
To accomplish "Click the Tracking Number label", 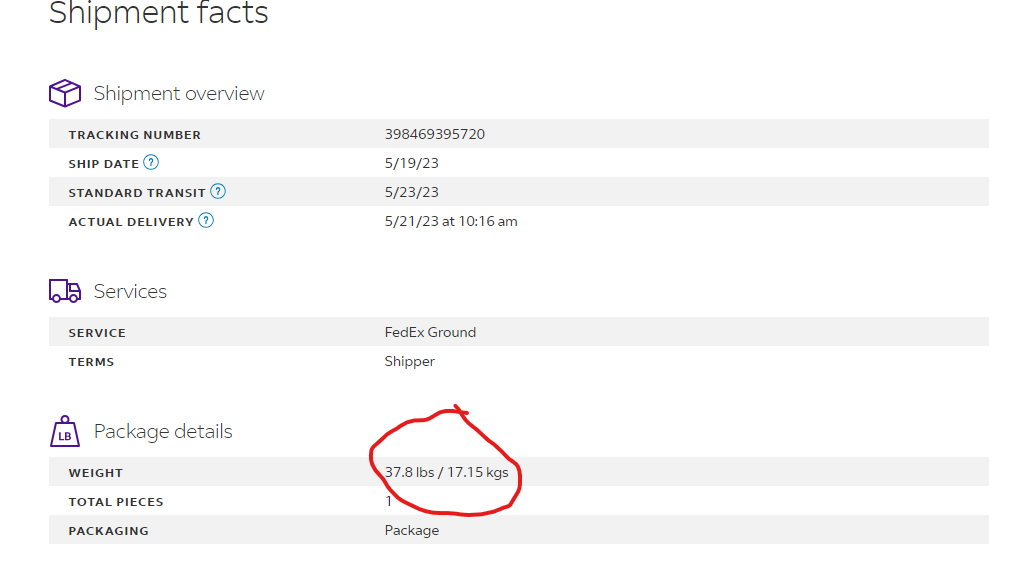I will (135, 135).
